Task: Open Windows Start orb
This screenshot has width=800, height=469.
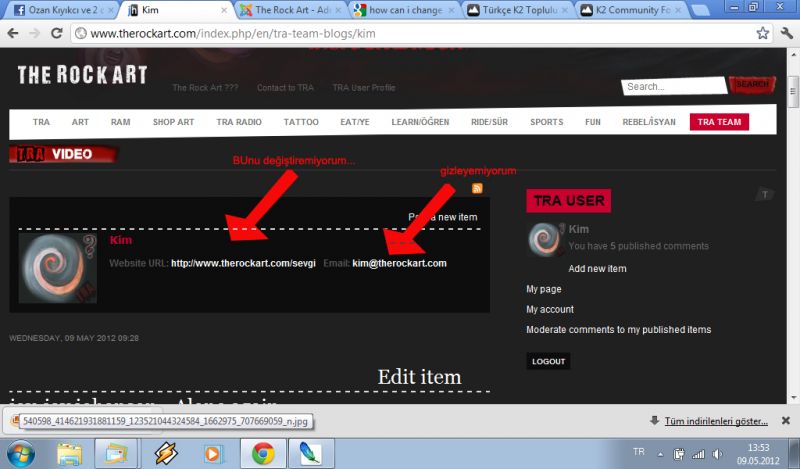Action: pyautogui.click(x=20, y=453)
